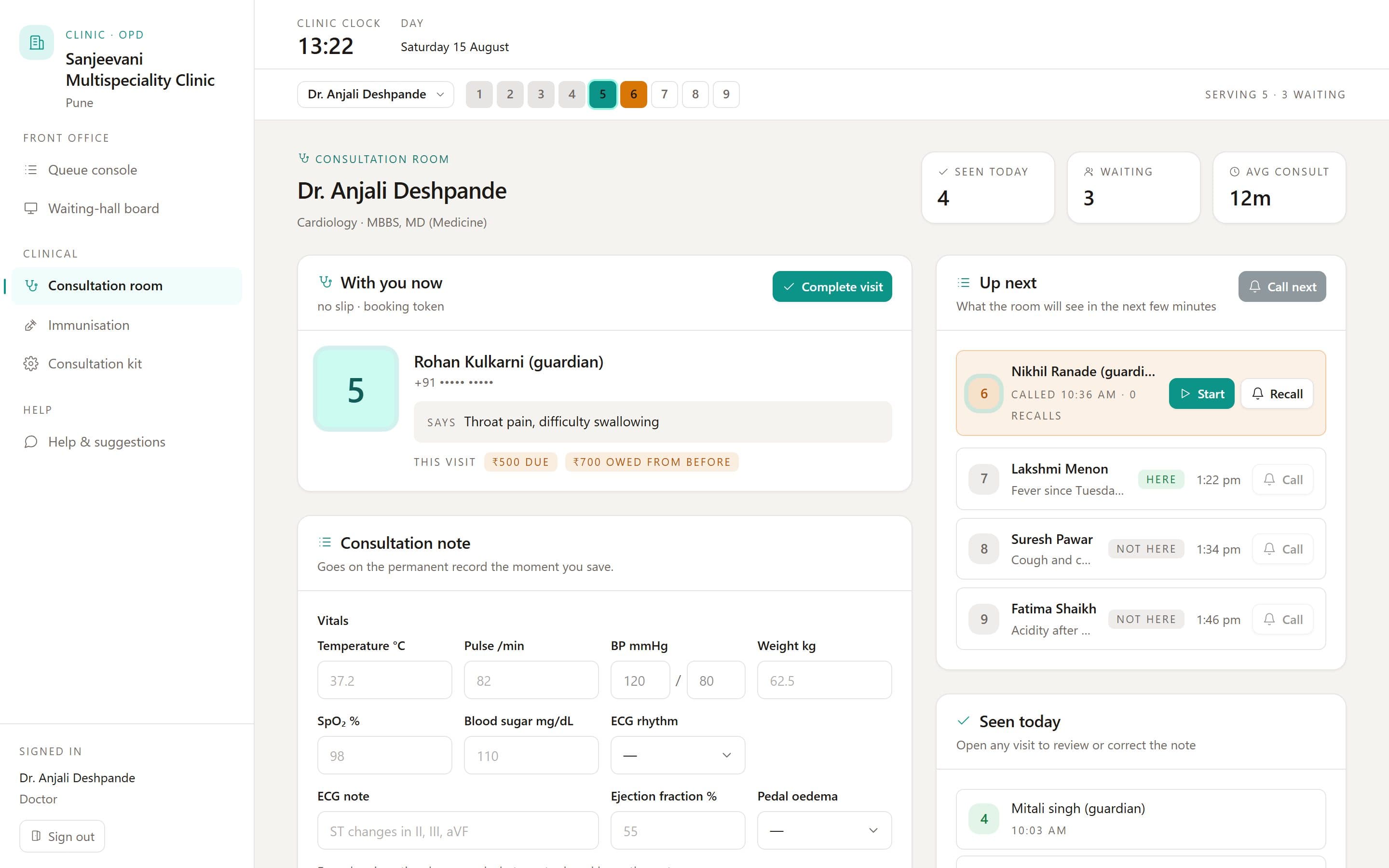The image size is (1389, 868).
Task: Click the bell icon on Call next
Action: point(1255,286)
